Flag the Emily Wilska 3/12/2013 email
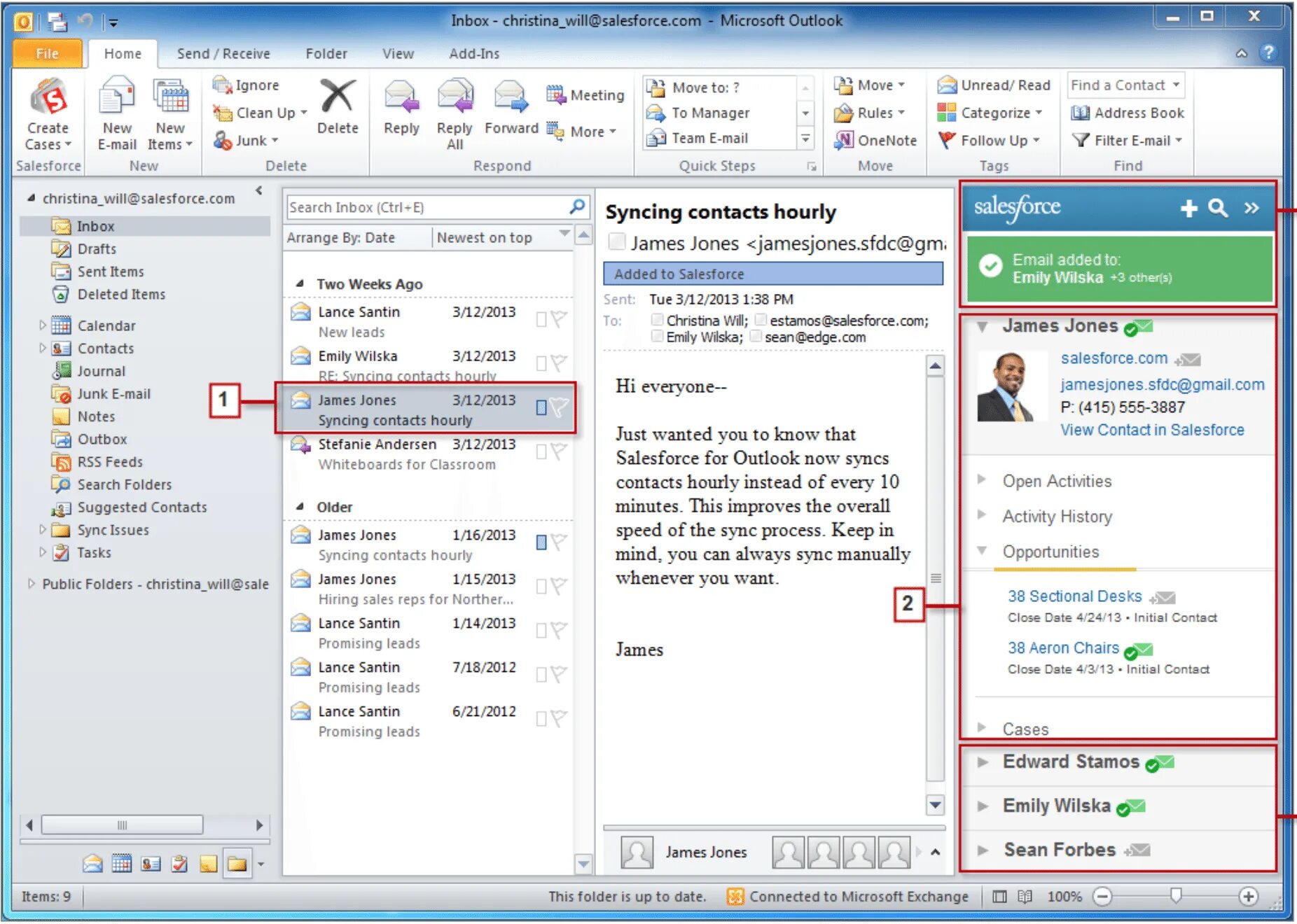The width and height of the screenshot is (1297, 924). (558, 363)
